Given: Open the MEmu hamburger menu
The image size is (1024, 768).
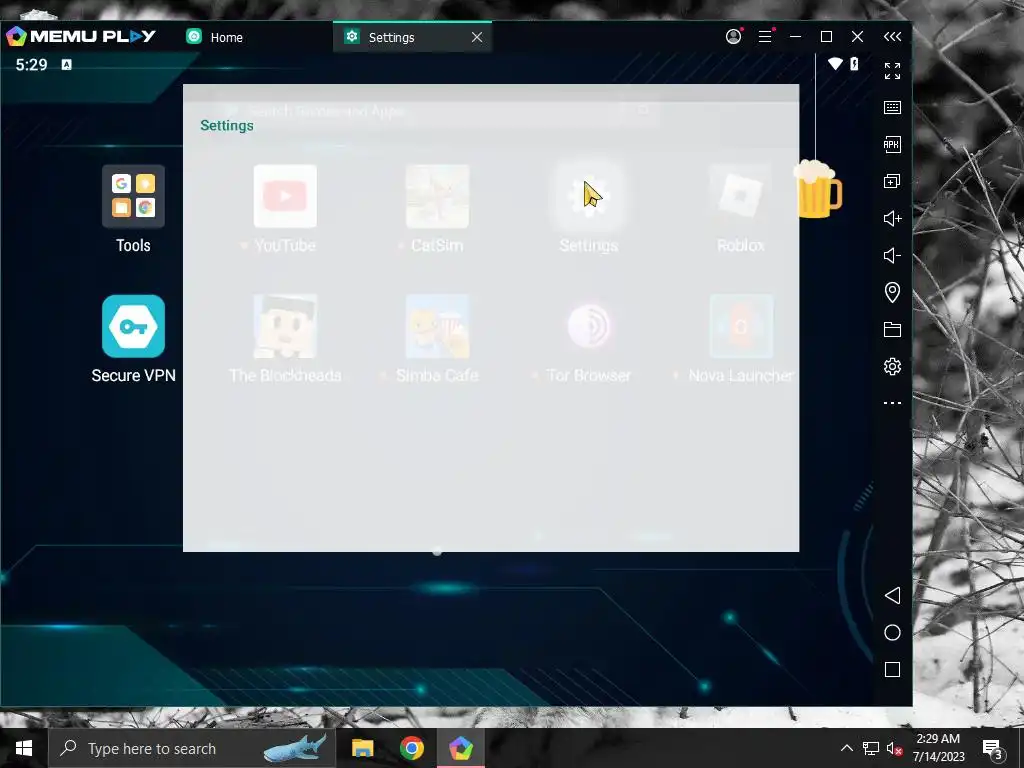Looking at the screenshot, I should pos(765,37).
